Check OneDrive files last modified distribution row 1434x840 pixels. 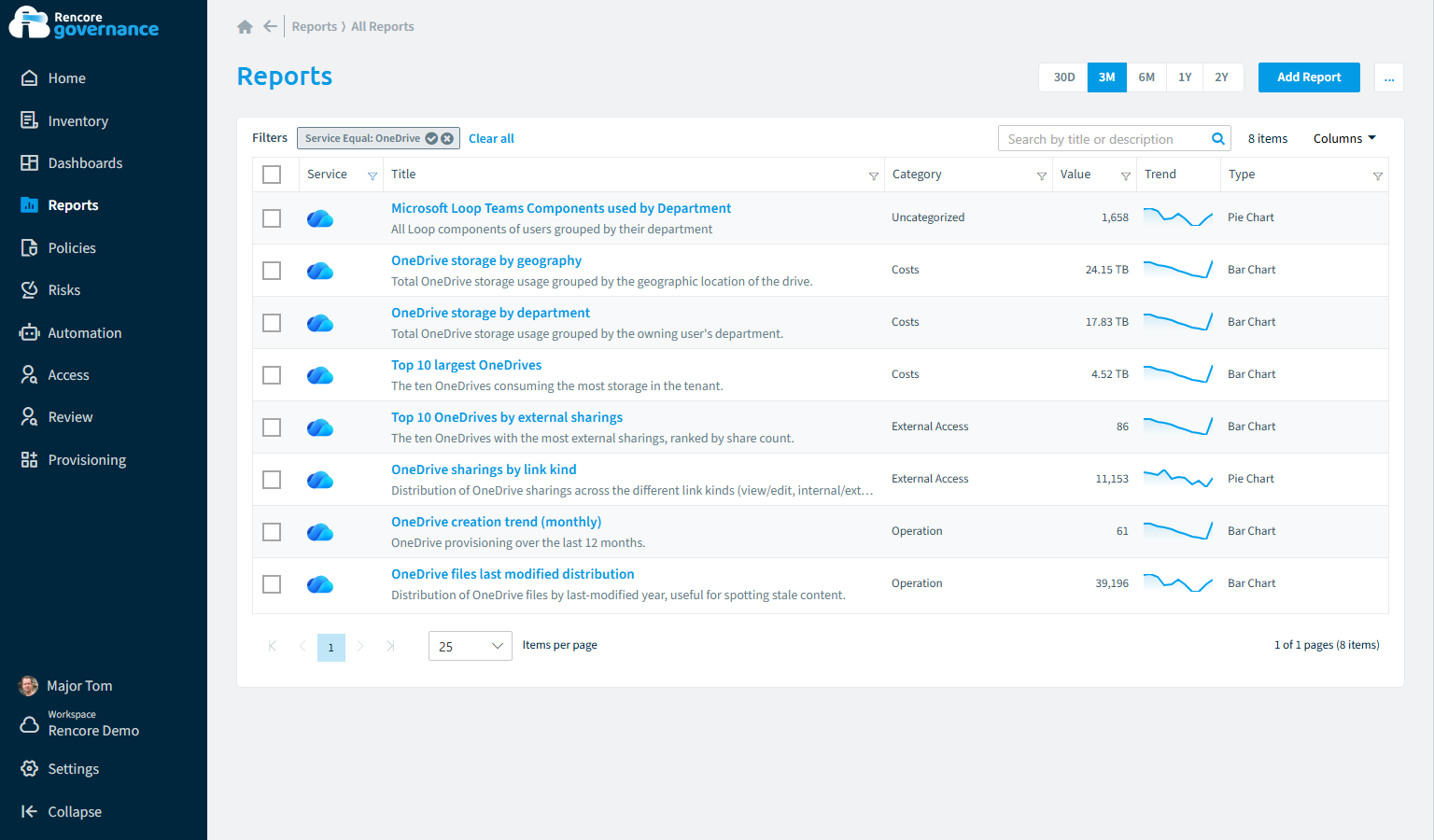tap(272, 584)
